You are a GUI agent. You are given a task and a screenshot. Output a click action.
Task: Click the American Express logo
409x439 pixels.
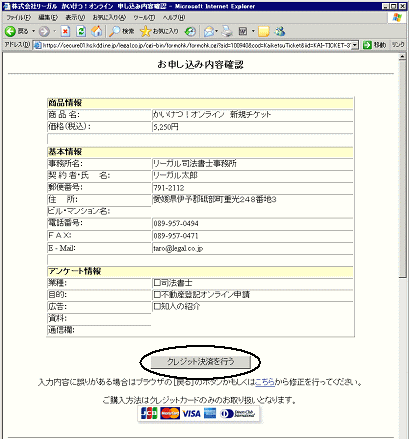pyautogui.click(x=210, y=414)
